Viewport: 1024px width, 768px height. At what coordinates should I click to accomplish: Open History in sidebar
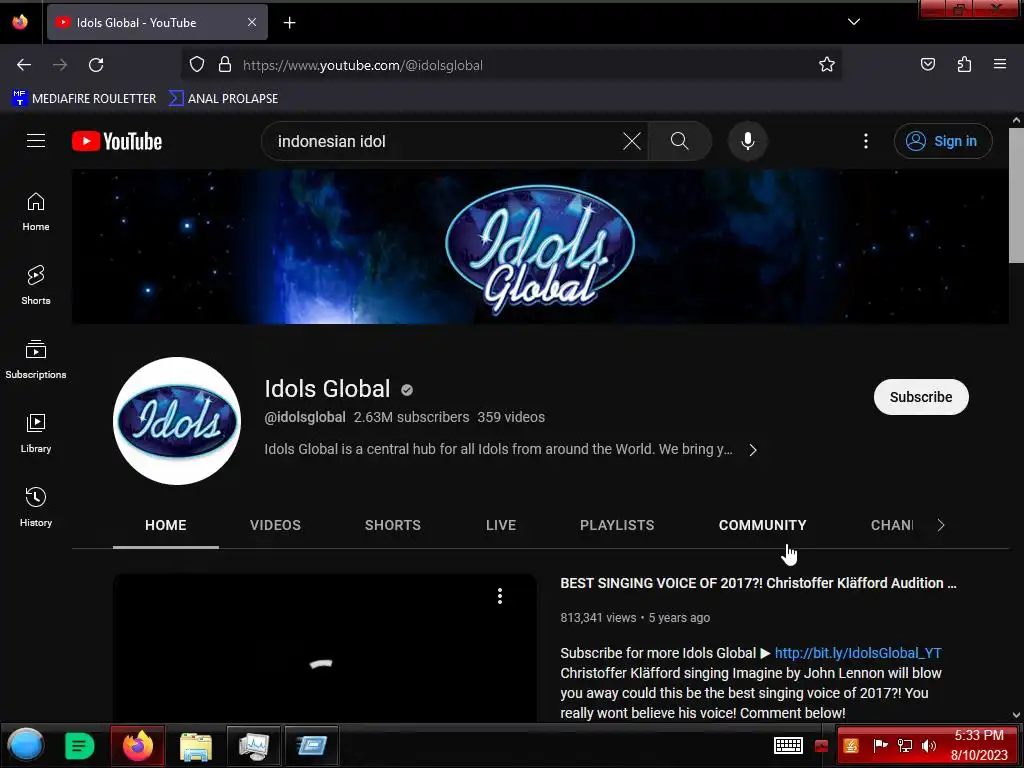(36, 507)
